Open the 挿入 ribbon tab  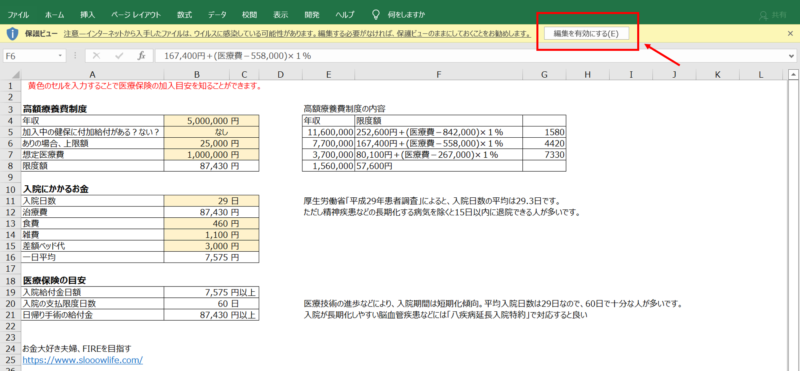tap(88, 15)
